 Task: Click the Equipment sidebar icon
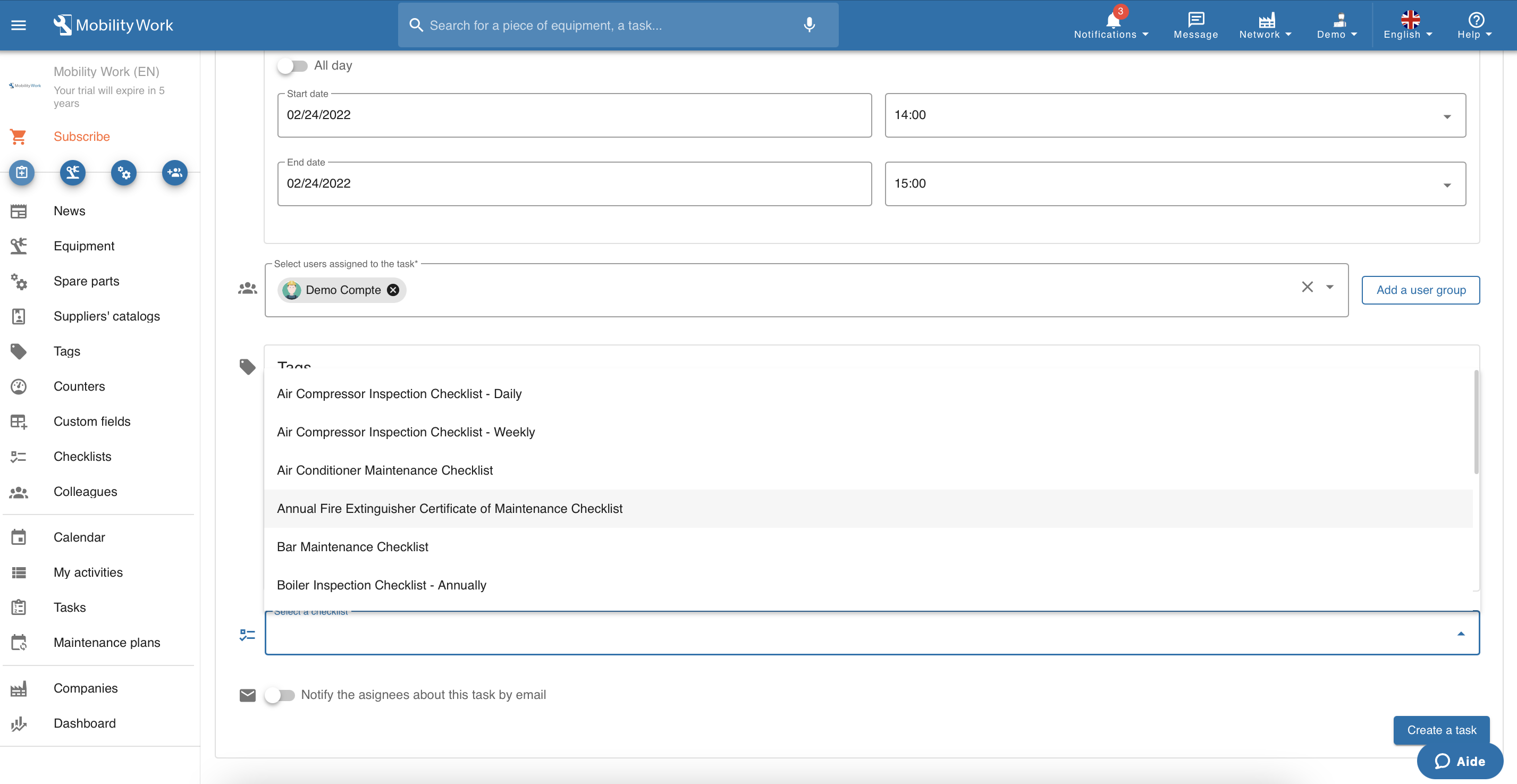(19, 246)
